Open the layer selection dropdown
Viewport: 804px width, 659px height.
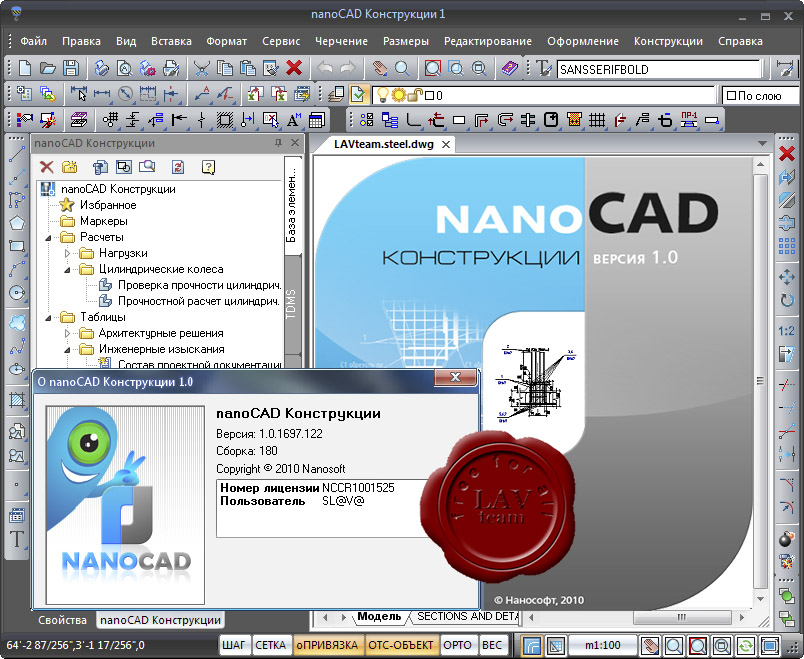(544, 95)
